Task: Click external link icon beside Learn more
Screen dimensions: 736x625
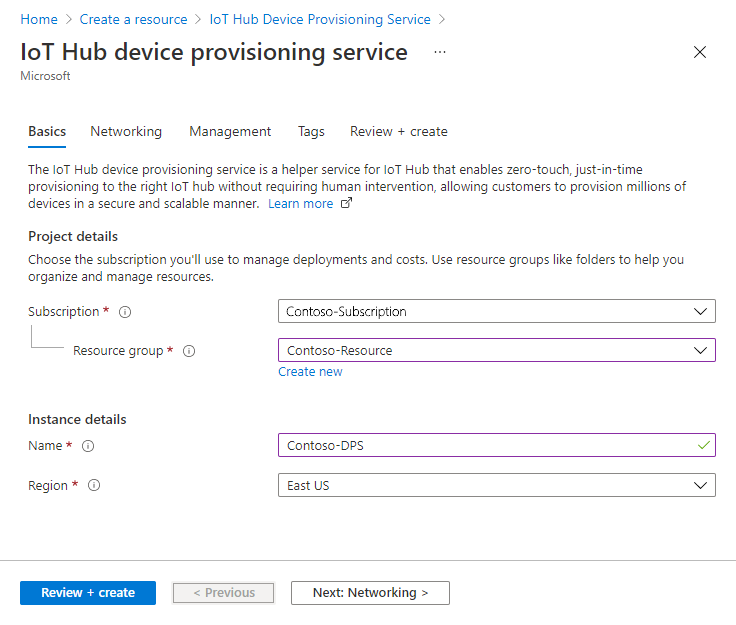Action: coord(347,204)
